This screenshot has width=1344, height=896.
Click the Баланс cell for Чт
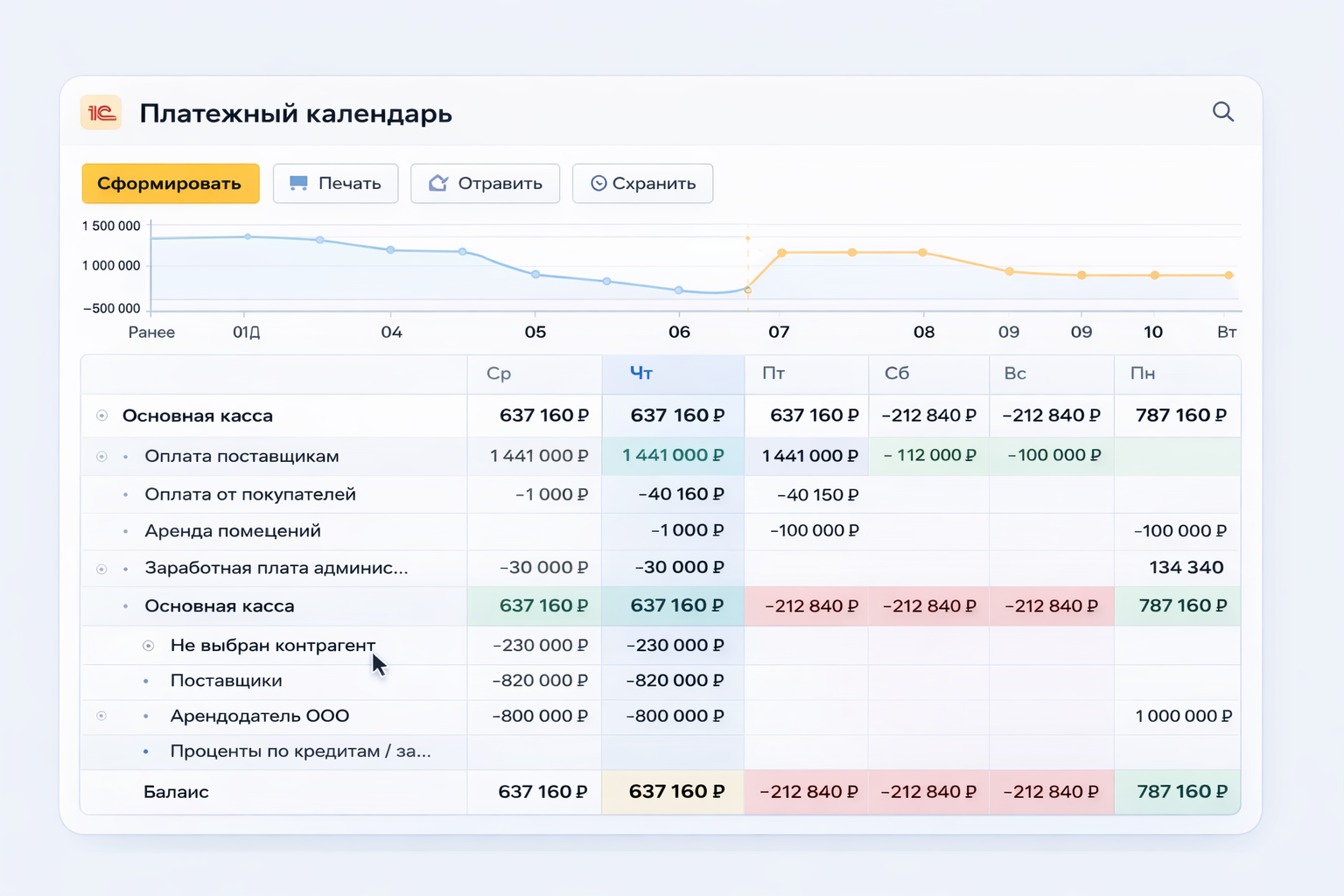(x=675, y=792)
